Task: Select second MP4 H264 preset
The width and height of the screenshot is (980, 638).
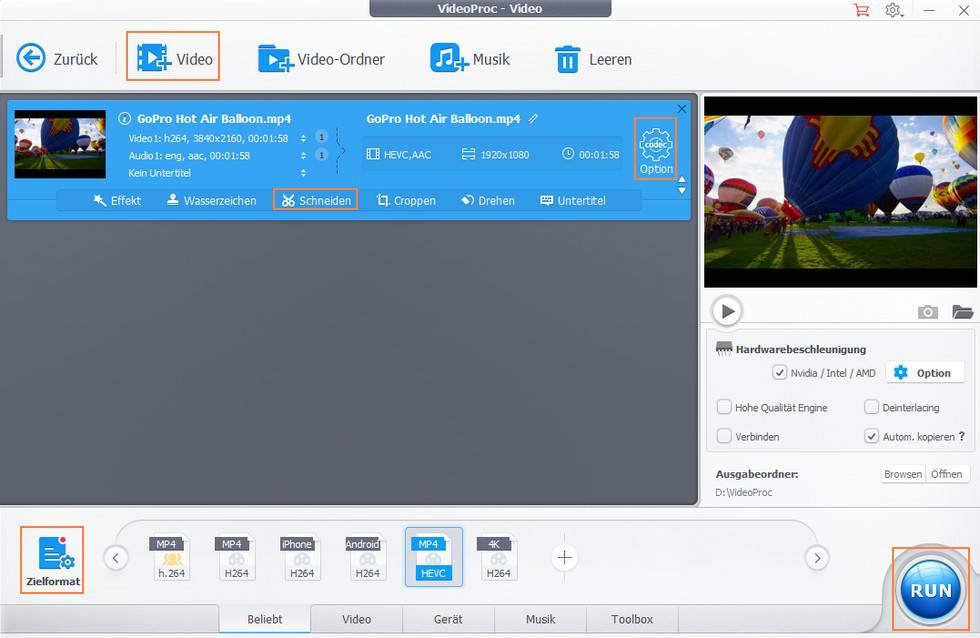Action: [236, 557]
